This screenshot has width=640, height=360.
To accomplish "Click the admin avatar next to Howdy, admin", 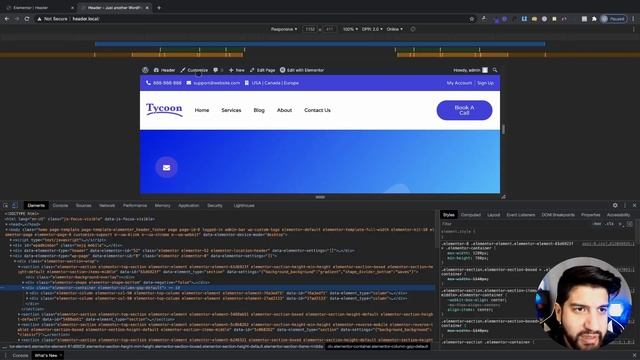I will [x=485, y=70].
